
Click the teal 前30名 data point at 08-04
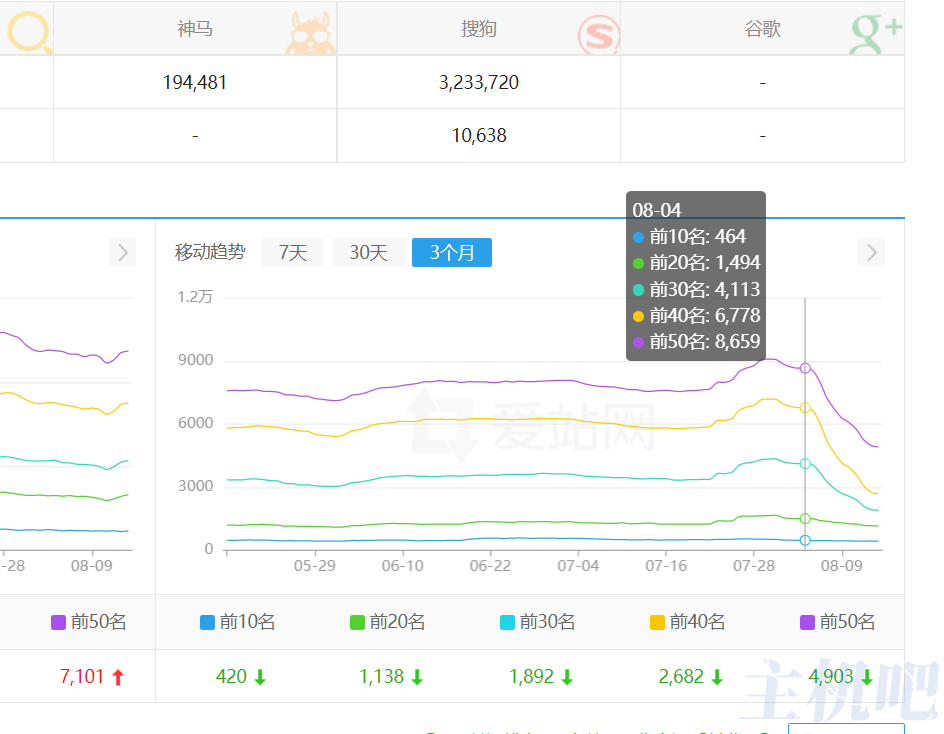805,464
